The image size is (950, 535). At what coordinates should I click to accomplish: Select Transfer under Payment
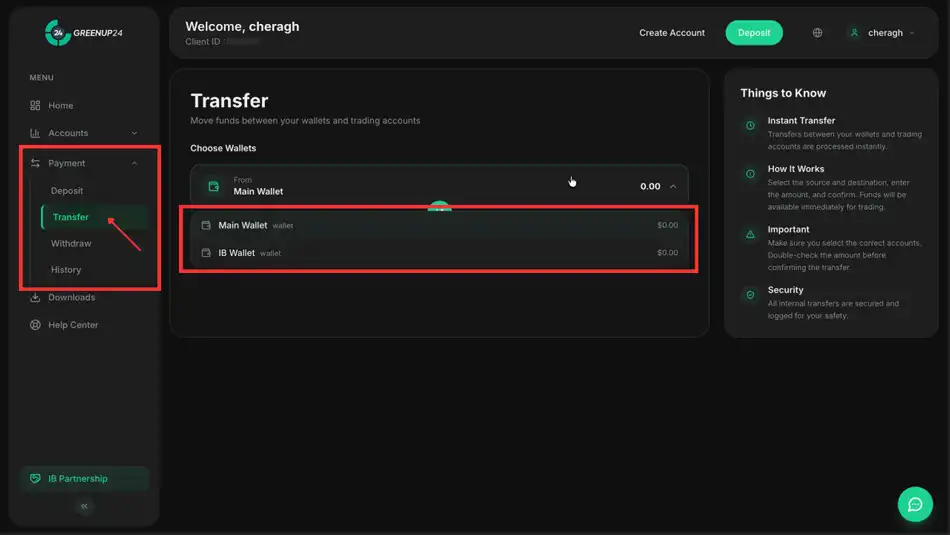point(70,217)
